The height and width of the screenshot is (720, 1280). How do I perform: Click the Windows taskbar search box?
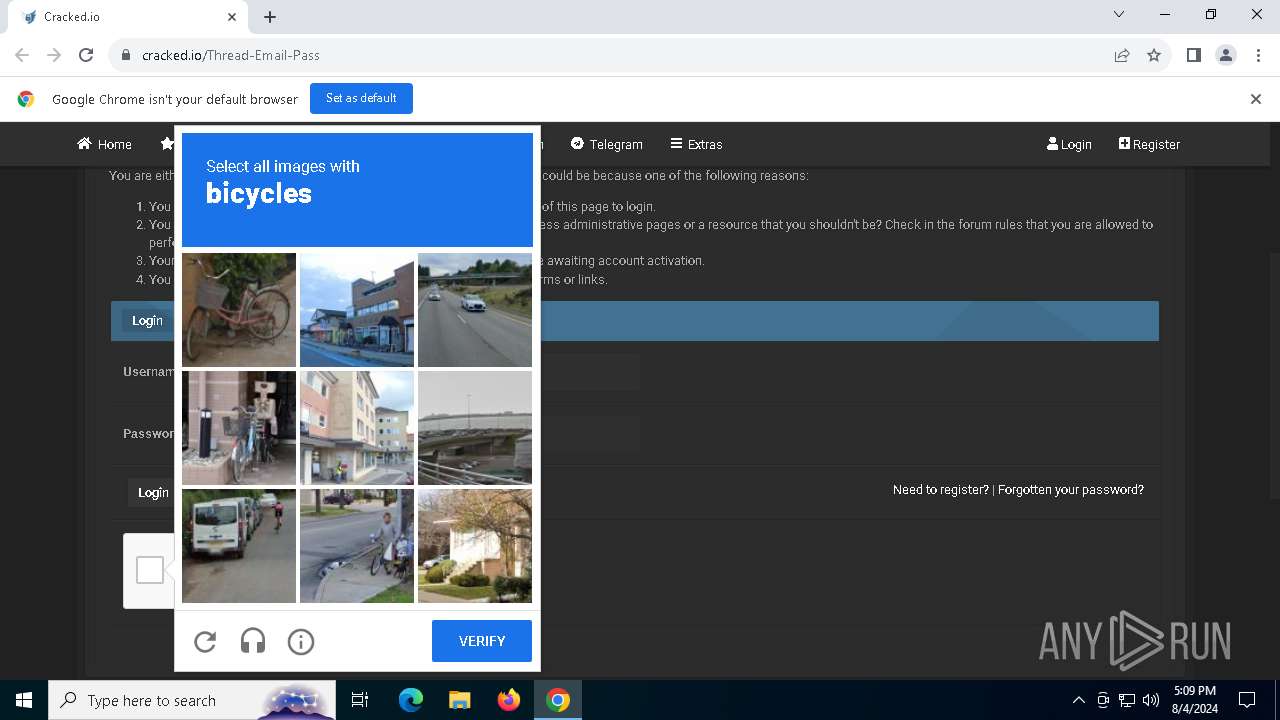(x=192, y=700)
